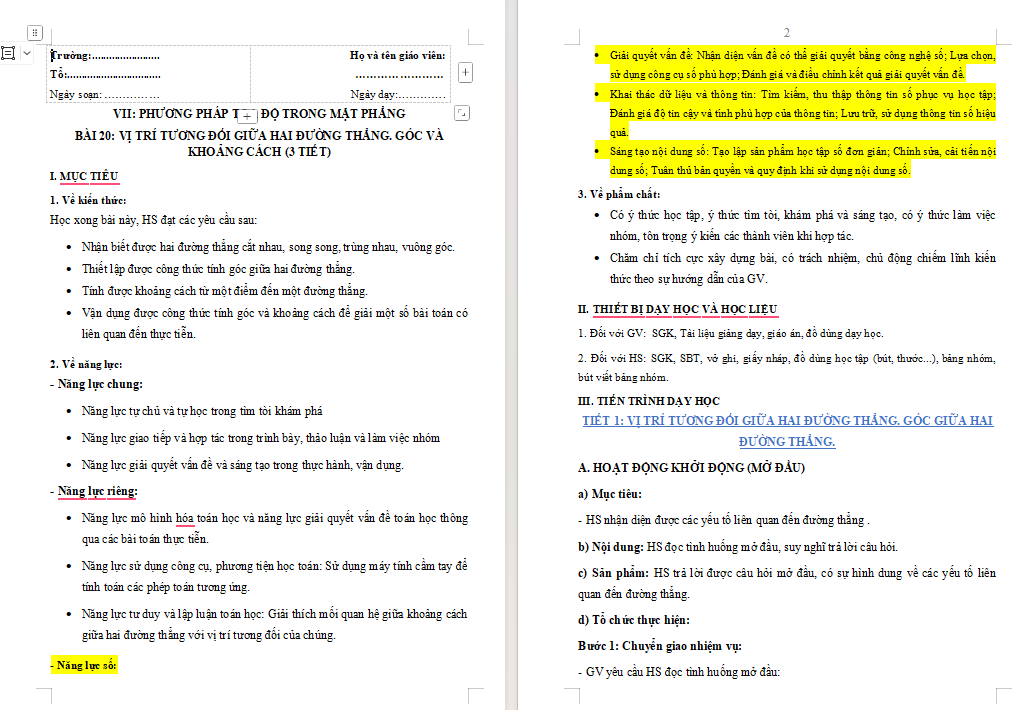The width and height of the screenshot is (1025, 710).
Task: Click the underlined Năng lực riêng heading
Action: pos(97,491)
